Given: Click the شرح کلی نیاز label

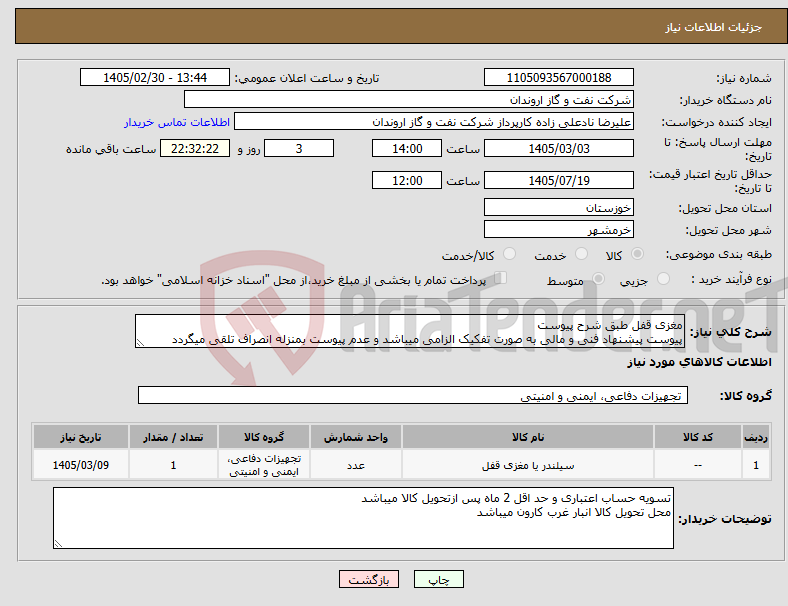Looking at the screenshot, I should 730,332.
